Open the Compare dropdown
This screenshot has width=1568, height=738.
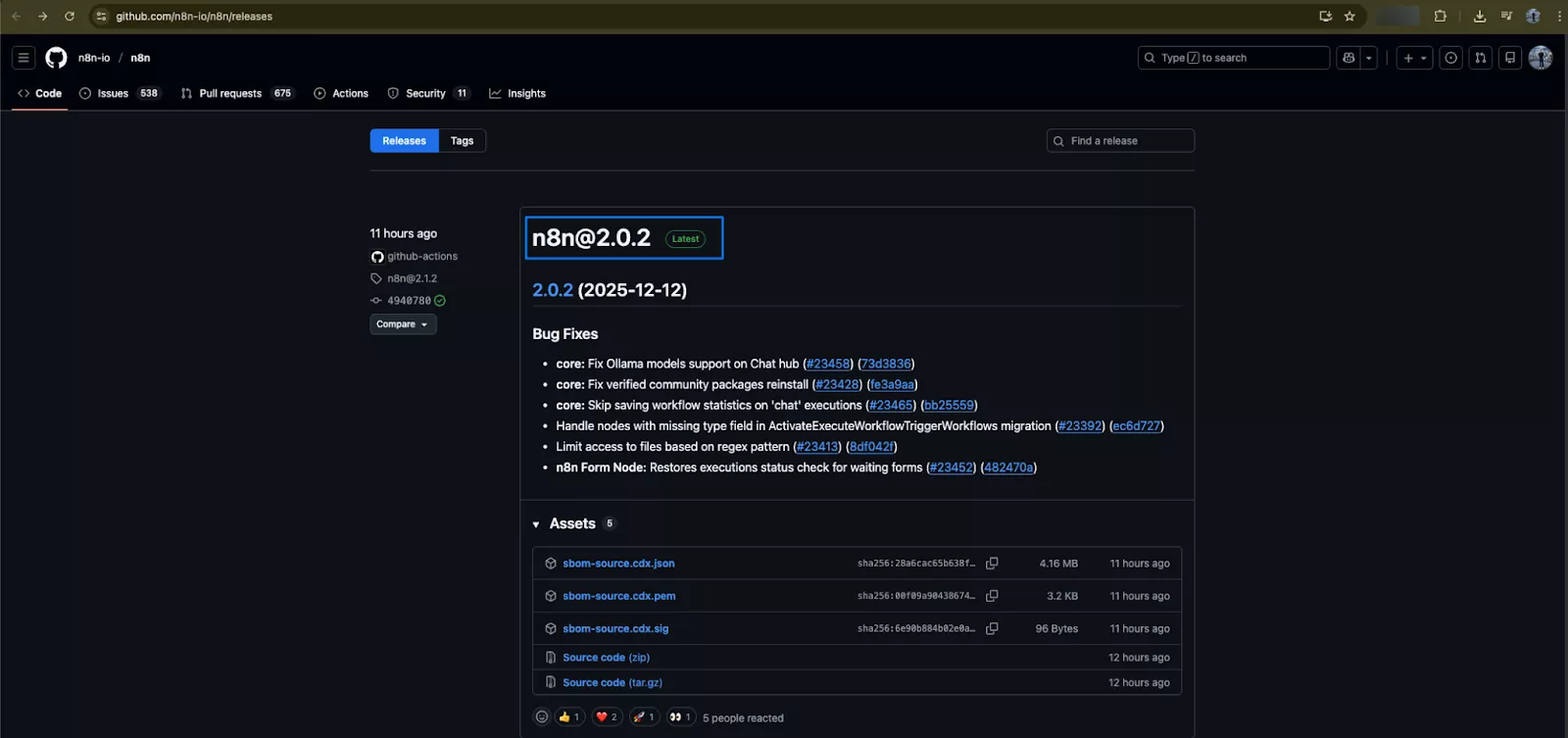[x=403, y=324]
